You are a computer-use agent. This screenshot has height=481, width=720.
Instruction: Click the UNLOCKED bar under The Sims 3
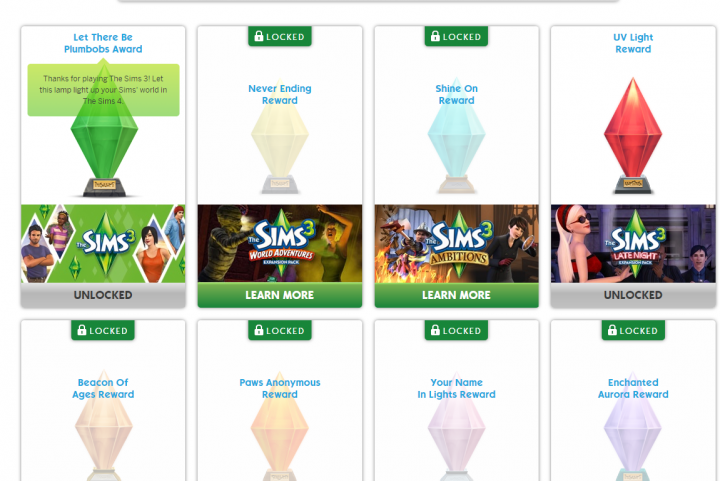point(103,295)
